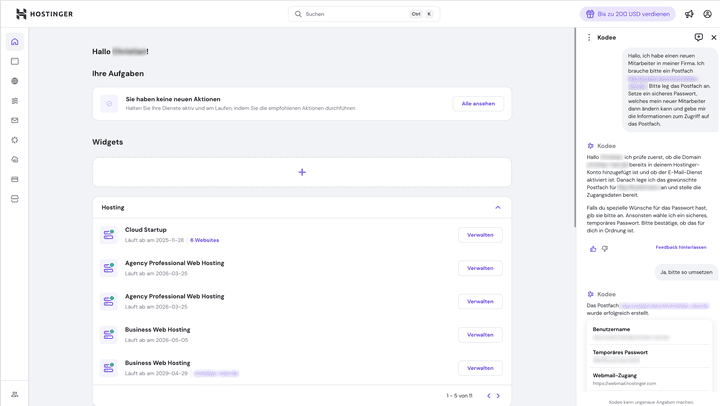
Task: Open the Emails envelope icon in sidebar
Action: pyautogui.click(x=14, y=120)
